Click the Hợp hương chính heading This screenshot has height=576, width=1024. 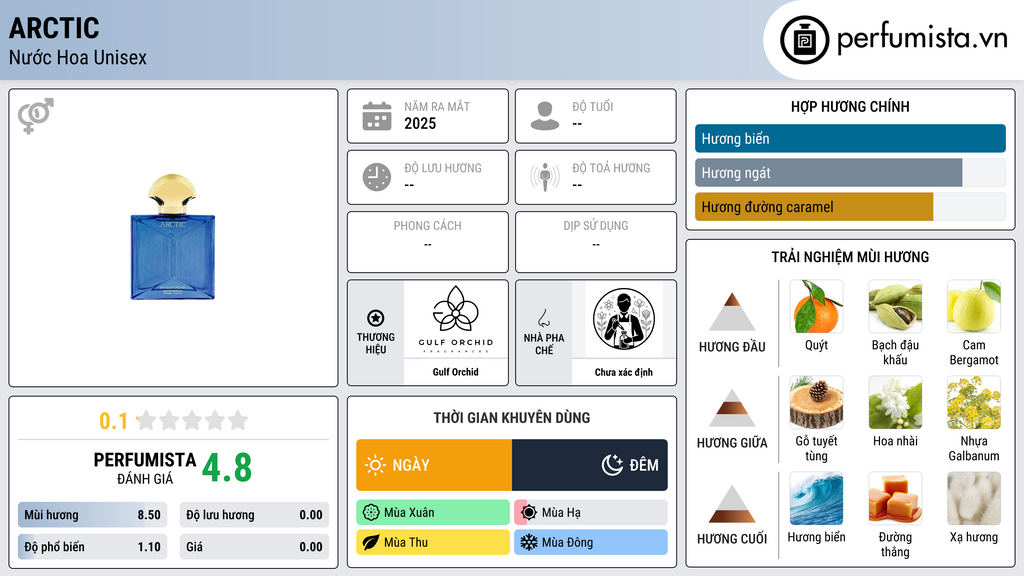pyautogui.click(x=850, y=106)
